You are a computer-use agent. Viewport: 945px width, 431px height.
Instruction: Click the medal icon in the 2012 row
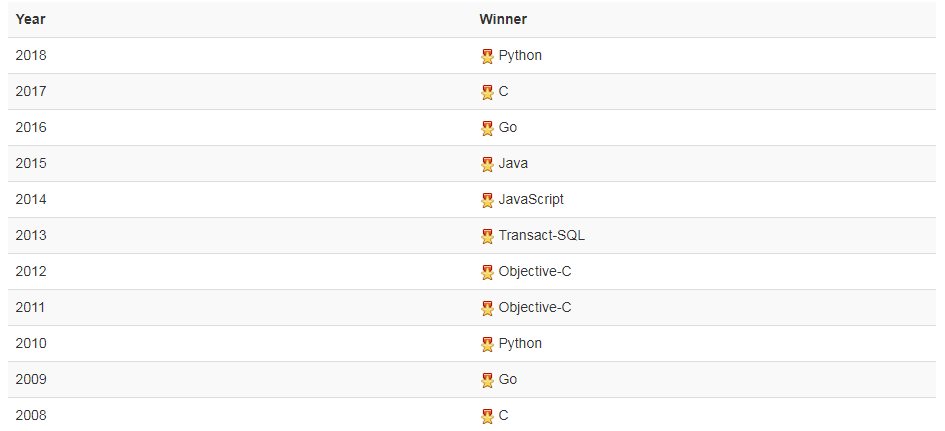[x=487, y=272]
